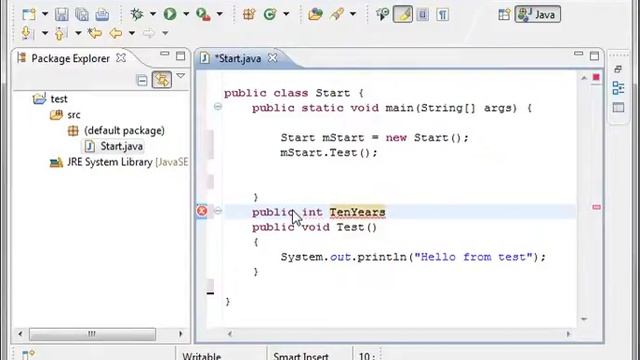Collapse the TenYears line fold marker
Screen dimensions: 640x360
pyautogui.click(x=218, y=211)
